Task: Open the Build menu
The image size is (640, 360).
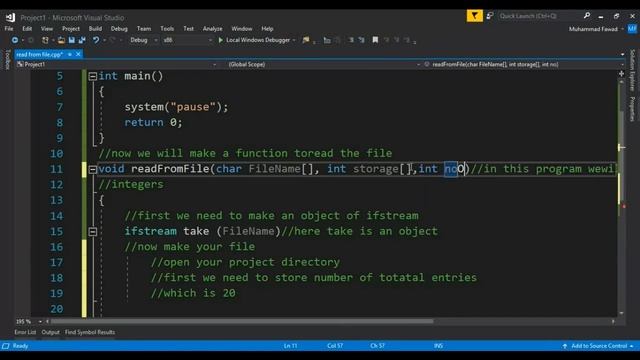Action: coord(95,29)
